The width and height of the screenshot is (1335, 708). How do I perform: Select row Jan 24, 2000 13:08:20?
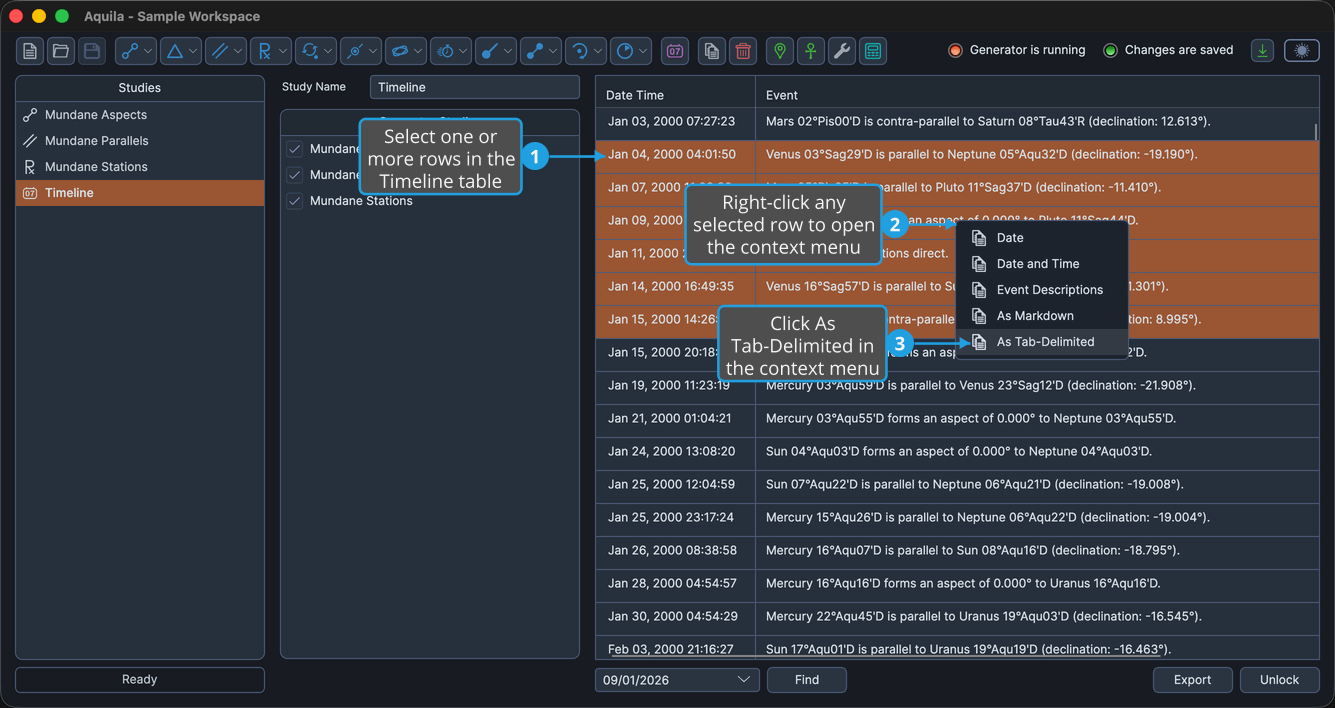[957, 451]
